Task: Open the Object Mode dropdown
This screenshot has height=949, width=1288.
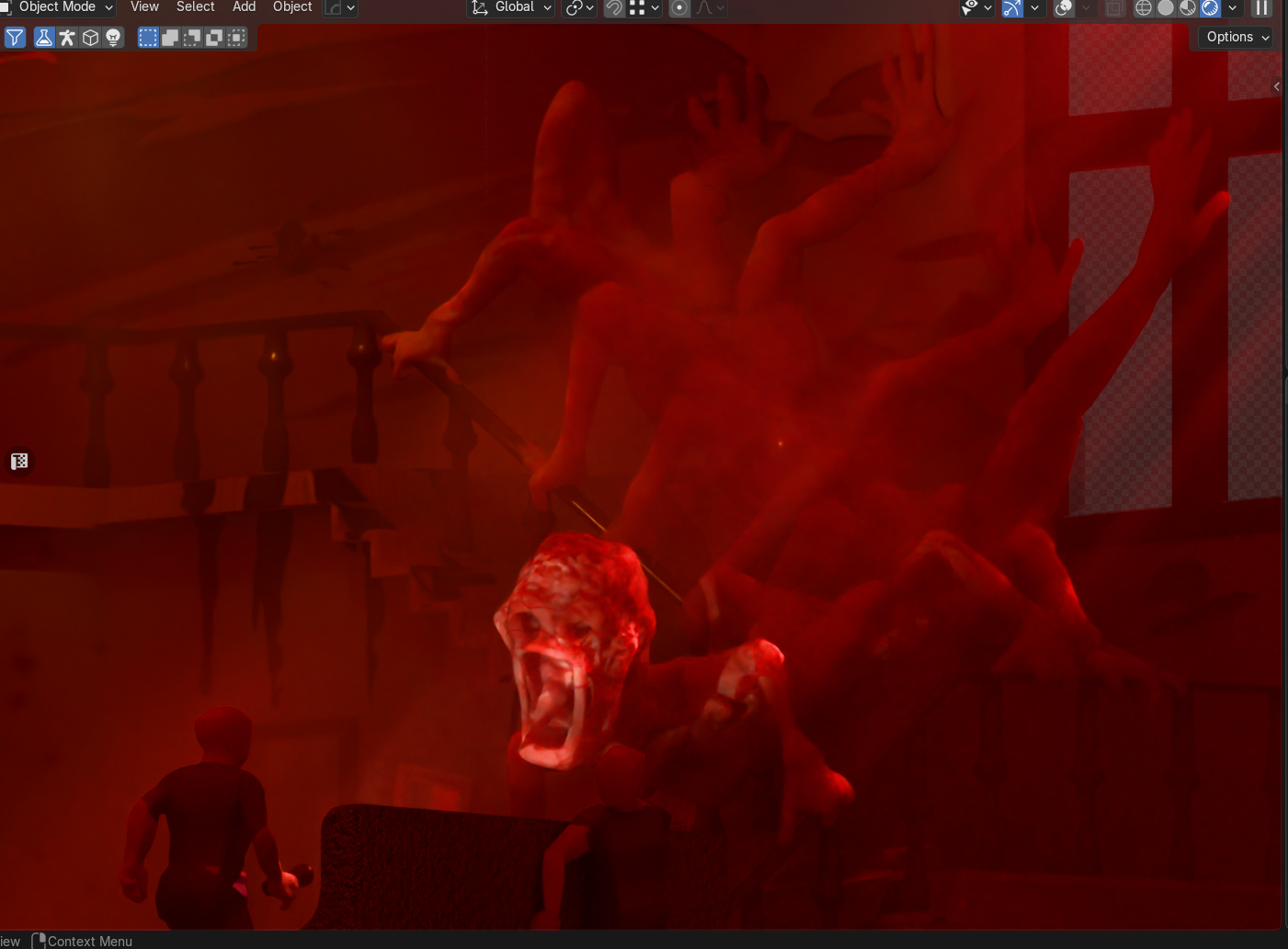Action: [58, 7]
